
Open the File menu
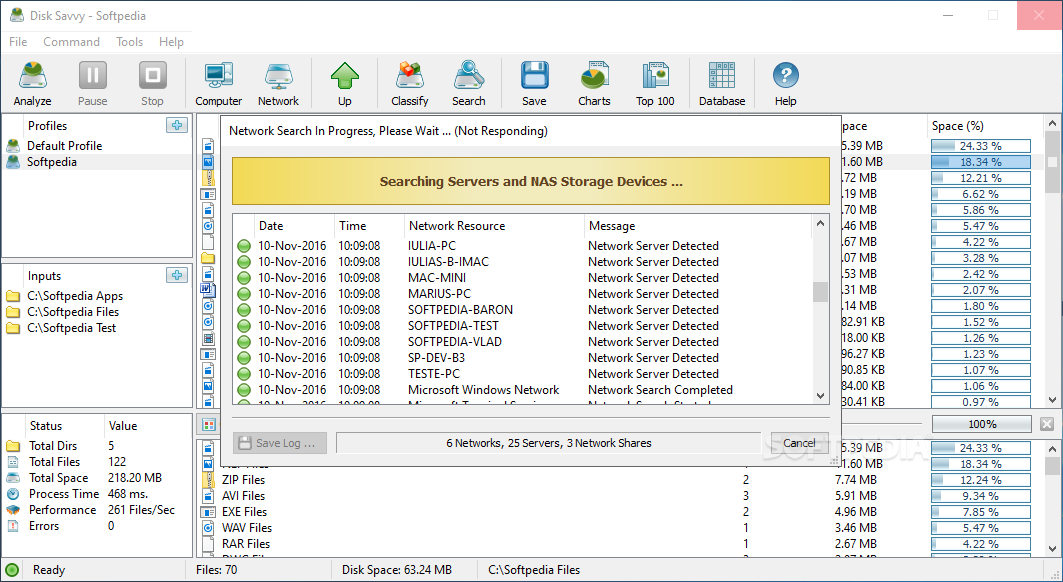(x=18, y=42)
